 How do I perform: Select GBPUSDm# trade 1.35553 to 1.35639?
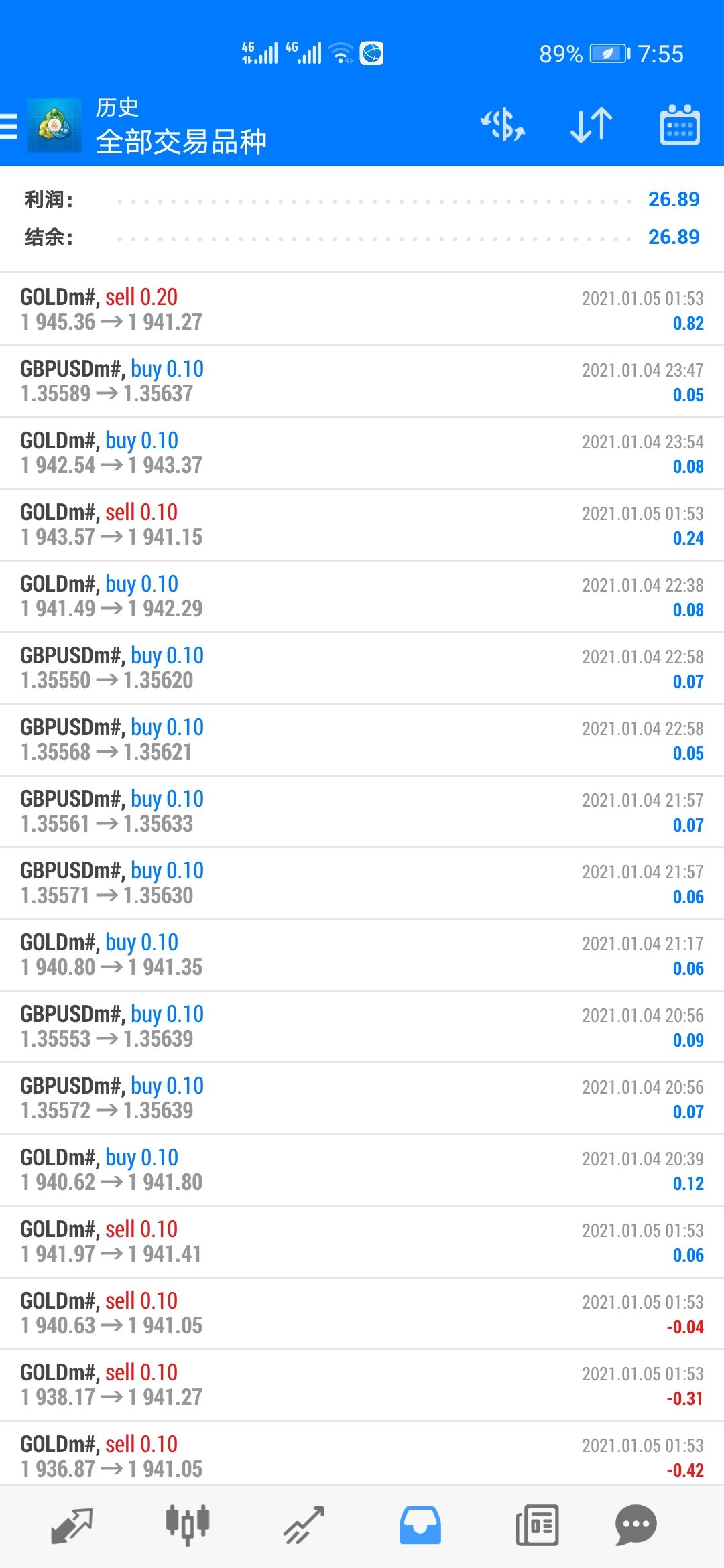tap(362, 1027)
